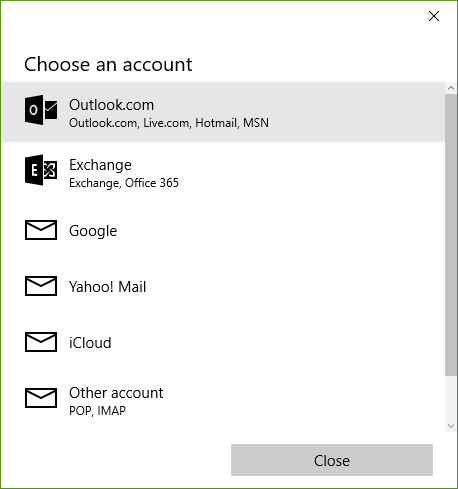Select the Outlook.com account title
The width and height of the screenshot is (458, 489).
coord(111,105)
